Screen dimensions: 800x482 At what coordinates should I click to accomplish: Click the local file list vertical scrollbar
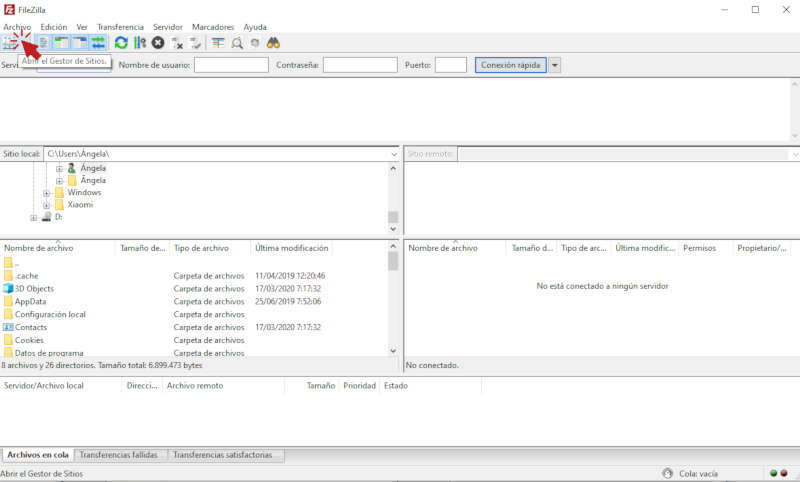[x=393, y=300]
